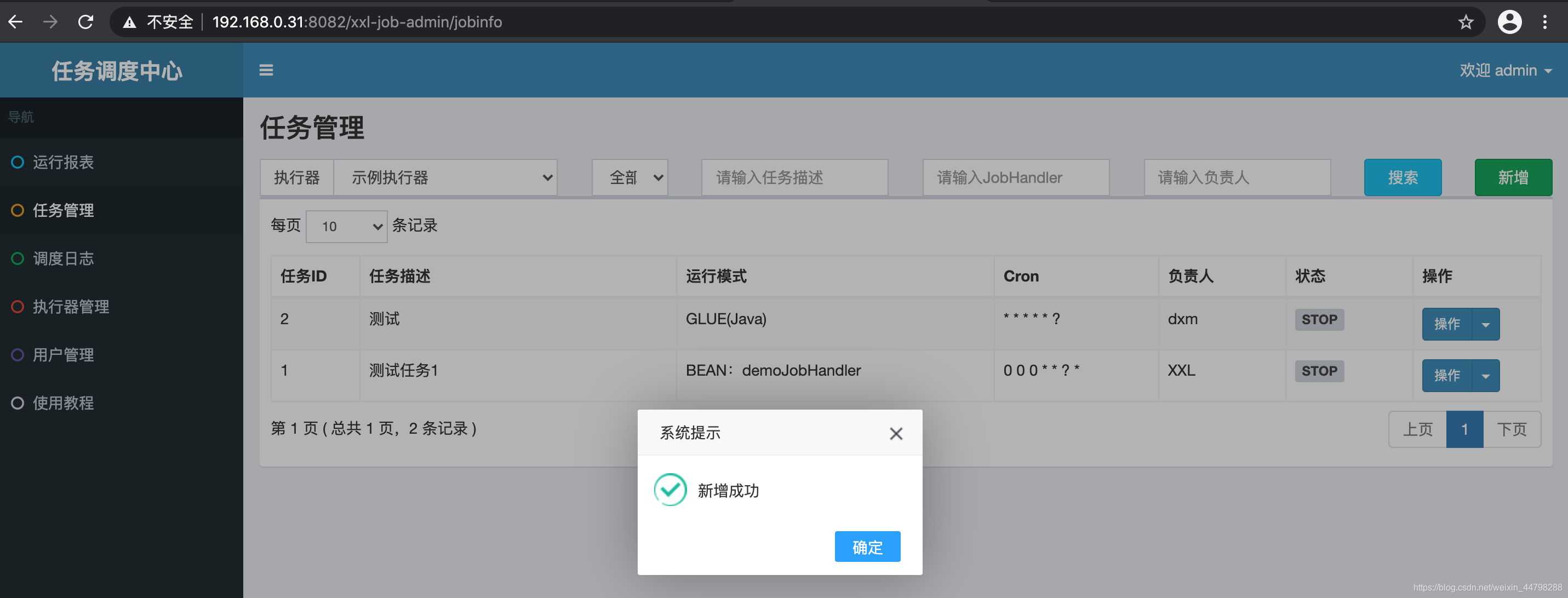Click the browser back arrow
Screen dimensions: 1568x598
(x=15, y=22)
